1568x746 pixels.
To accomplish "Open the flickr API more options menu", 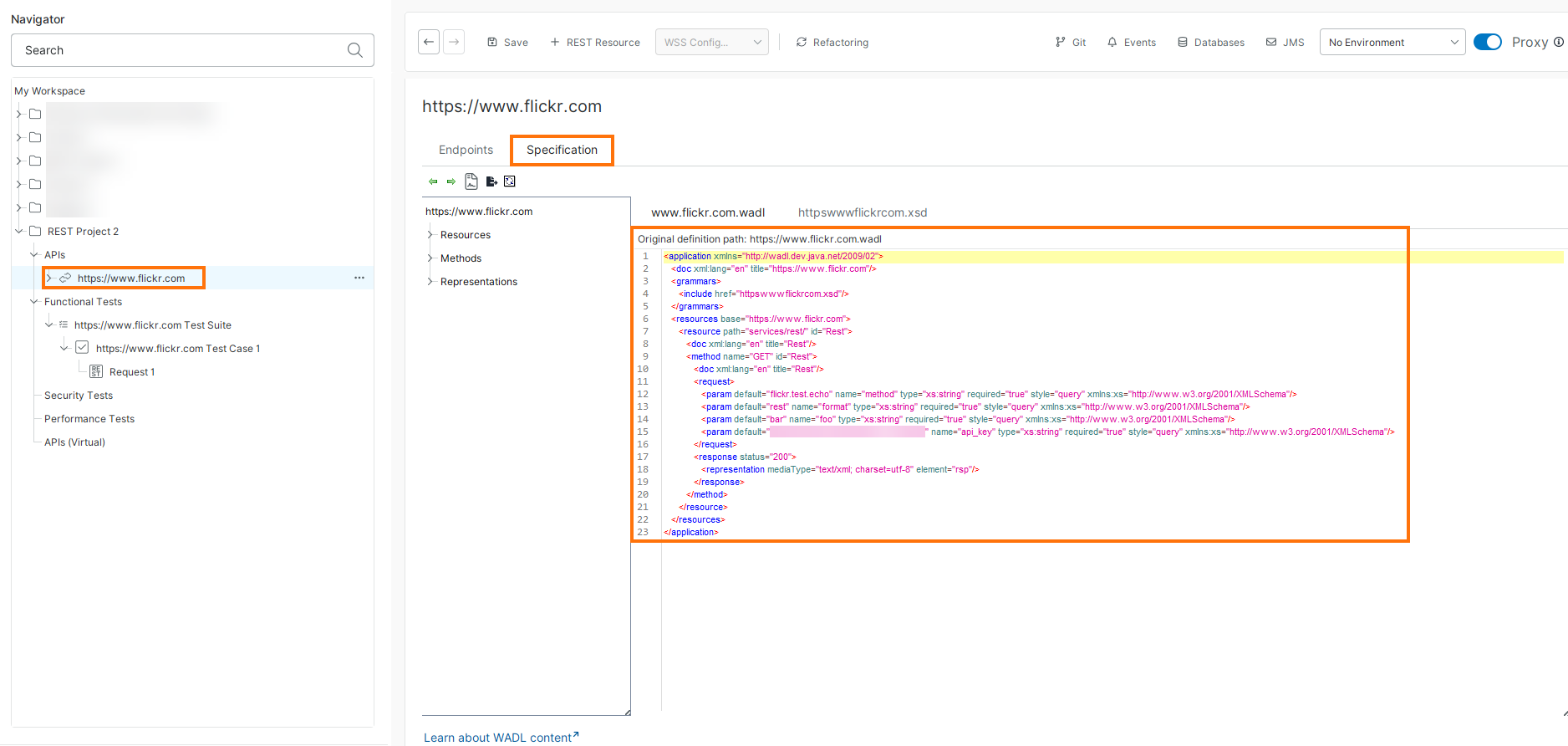I will pos(359,278).
